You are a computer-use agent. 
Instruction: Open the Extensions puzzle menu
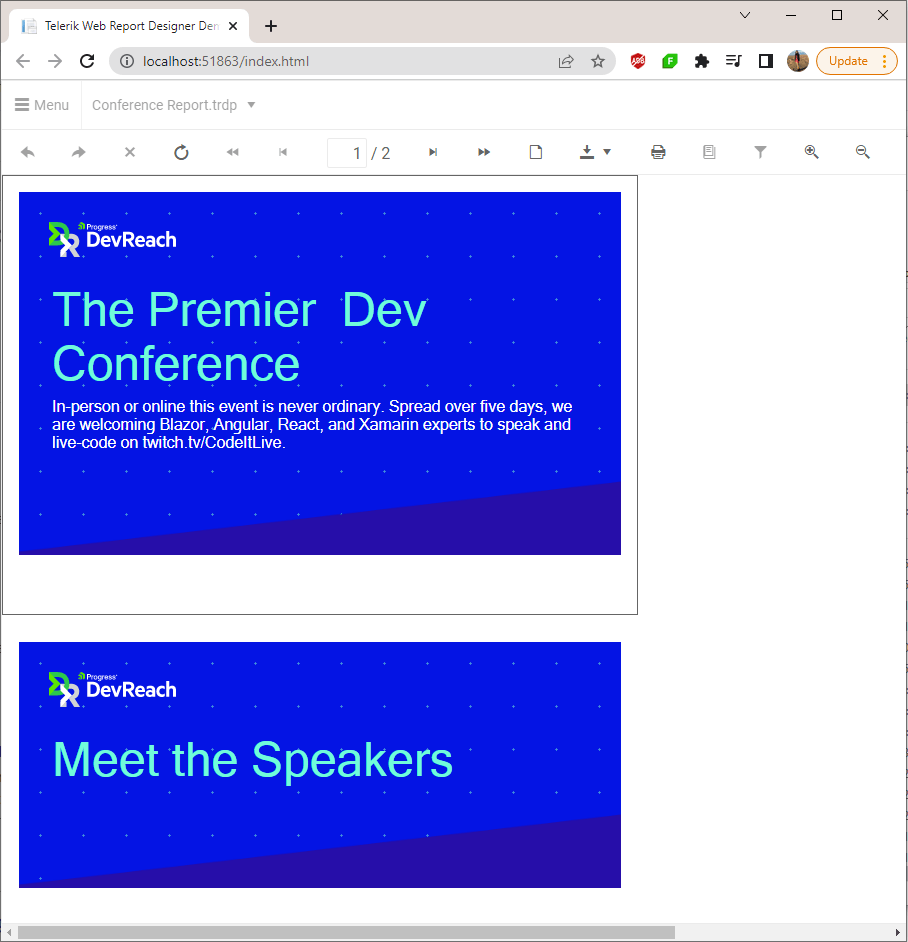[x=702, y=61]
